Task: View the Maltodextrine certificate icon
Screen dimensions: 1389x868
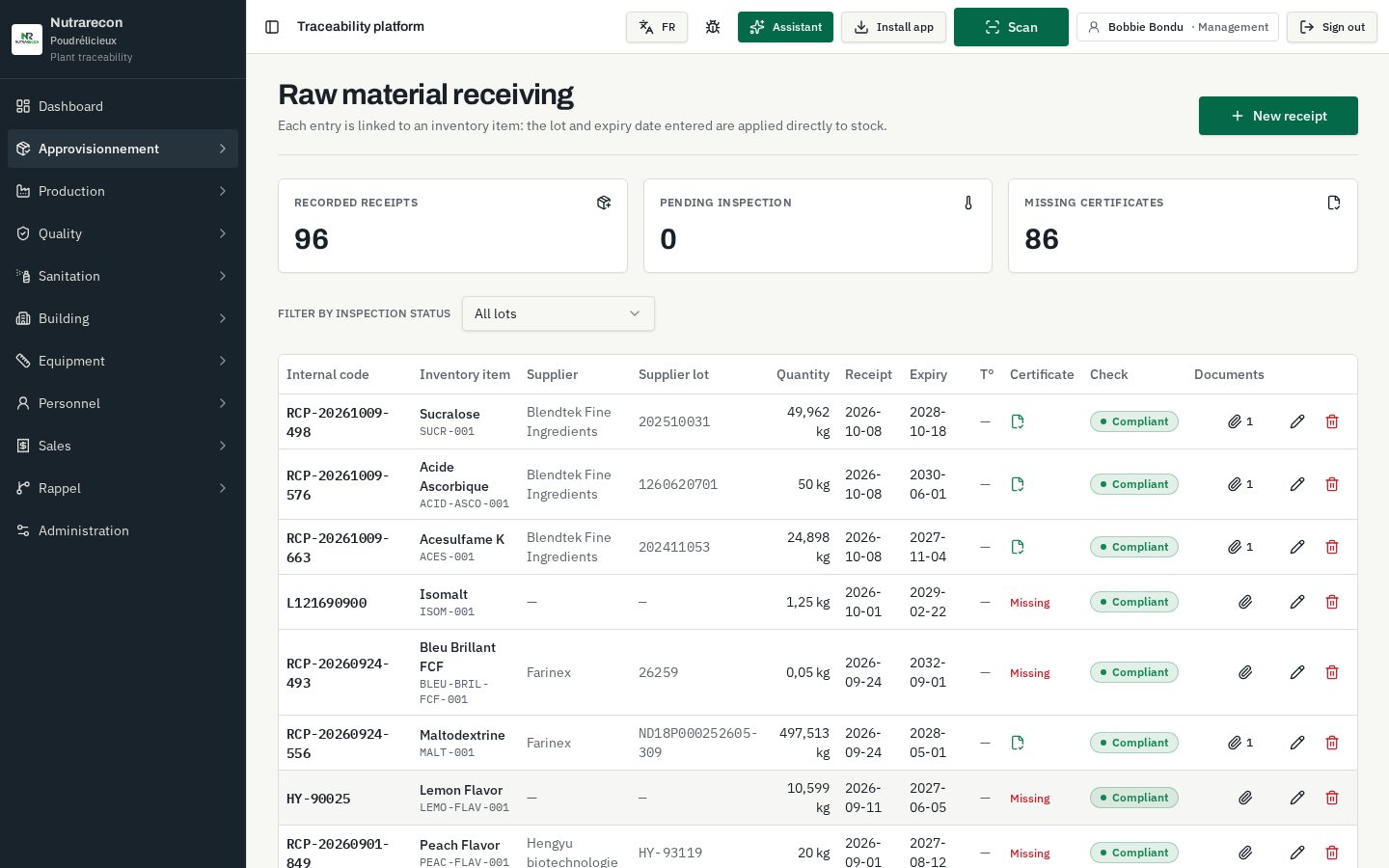Action: 1018,743
